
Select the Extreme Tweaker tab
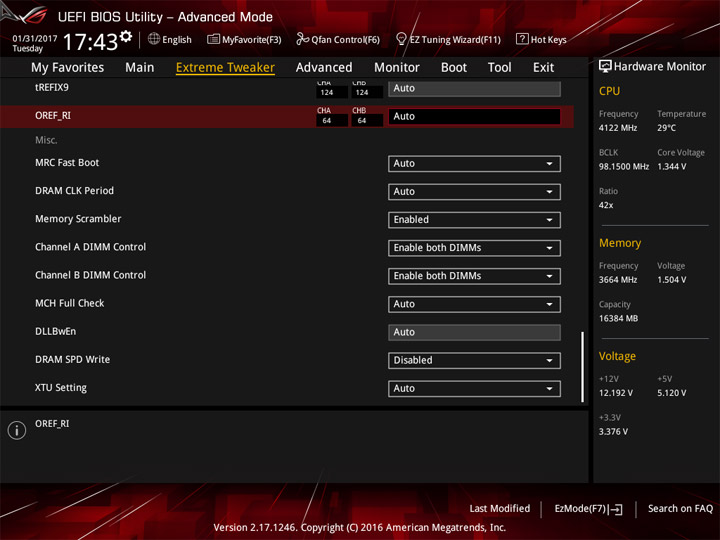225,68
